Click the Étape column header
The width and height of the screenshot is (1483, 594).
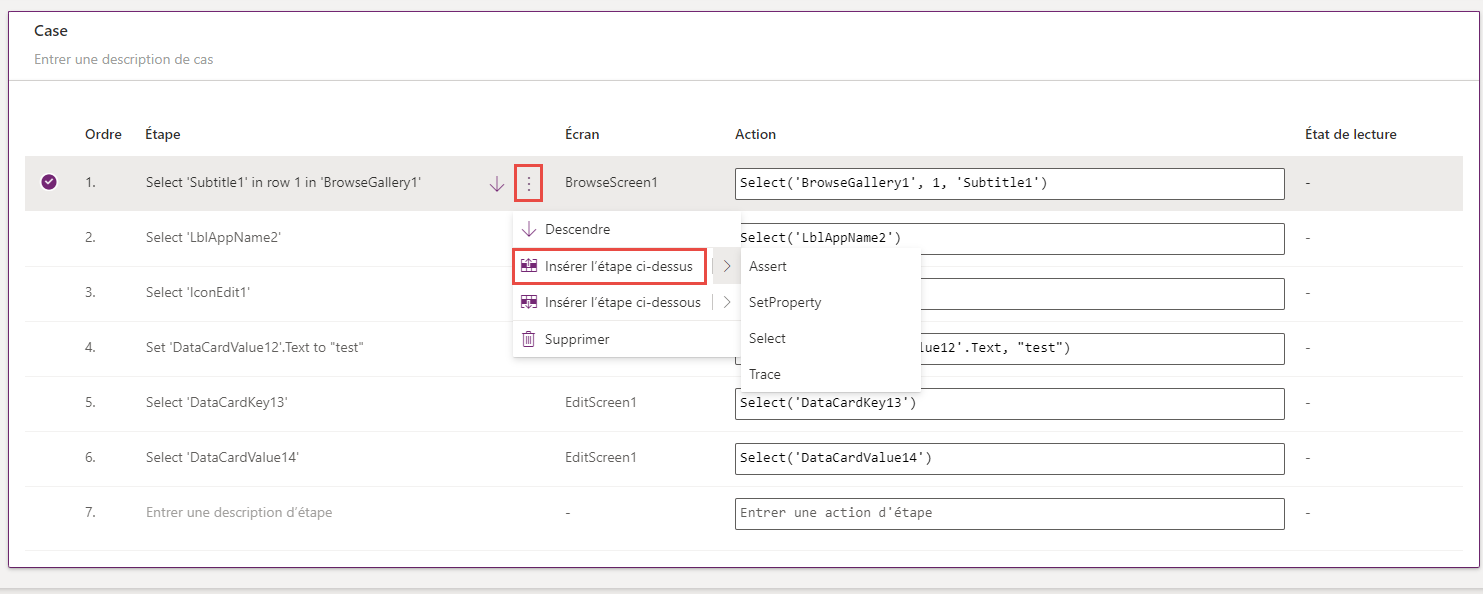[x=163, y=134]
